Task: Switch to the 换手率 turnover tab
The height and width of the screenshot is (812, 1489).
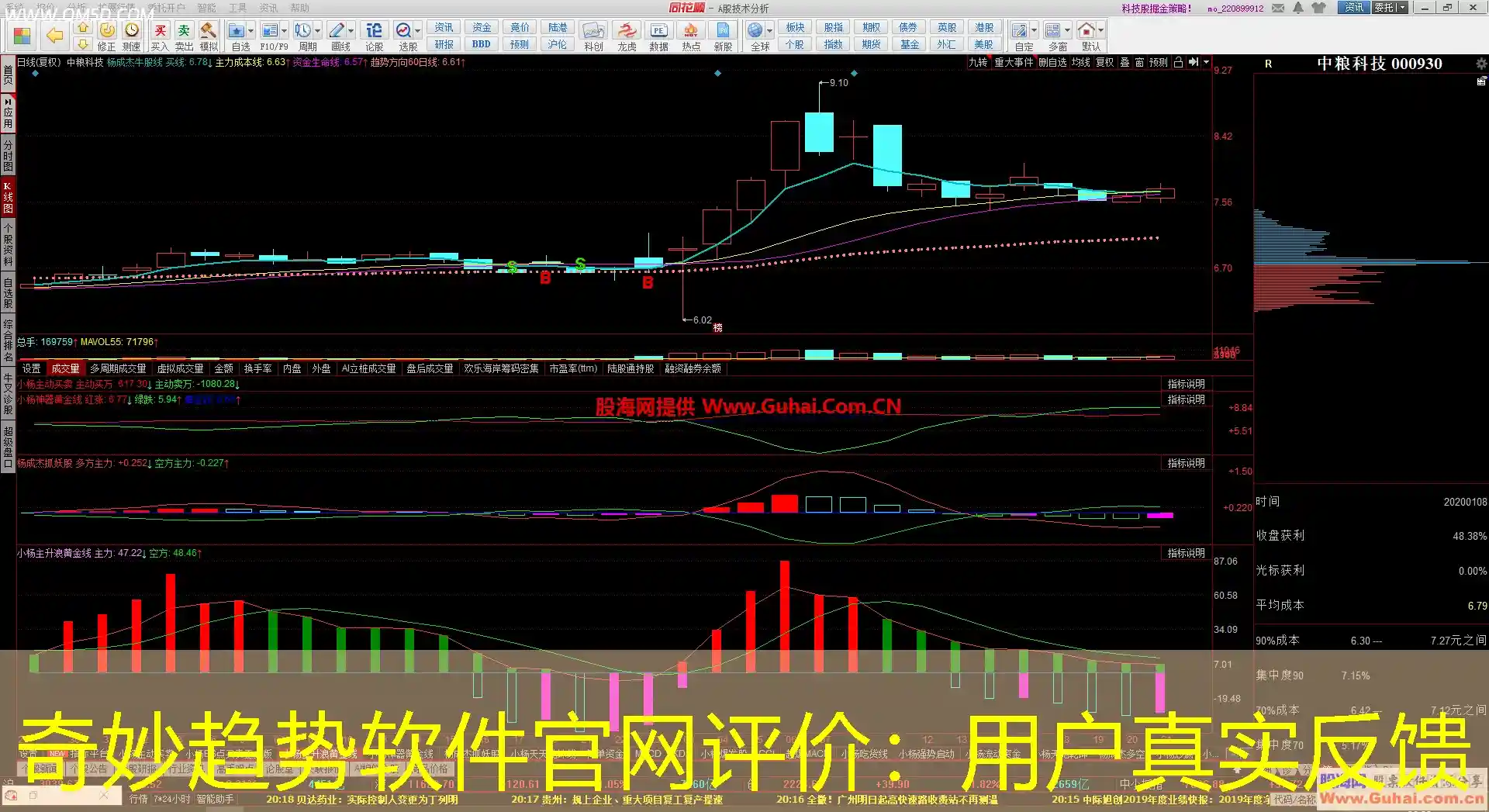Action: tap(257, 368)
